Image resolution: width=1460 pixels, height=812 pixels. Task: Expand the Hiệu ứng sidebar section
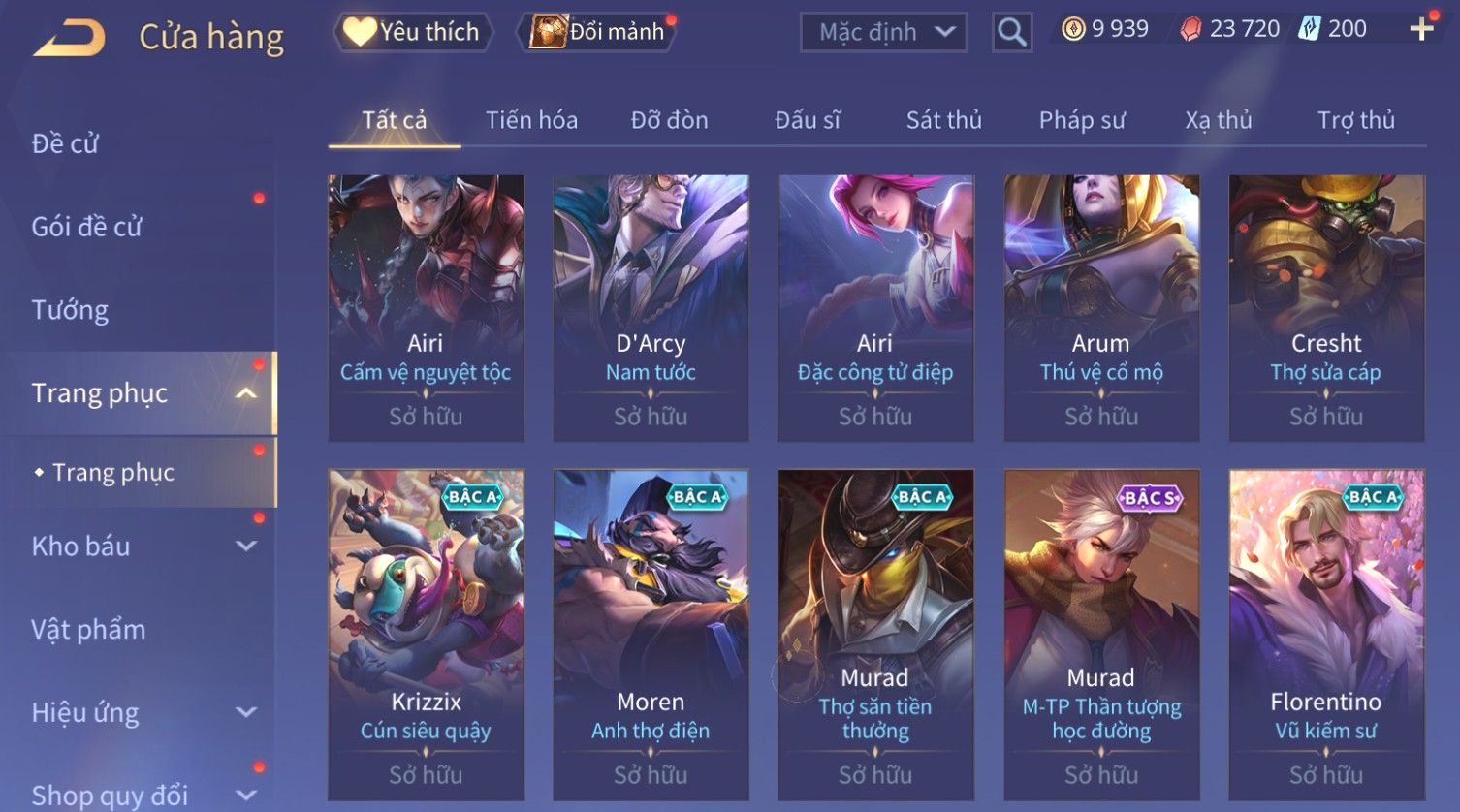[246, 712]
